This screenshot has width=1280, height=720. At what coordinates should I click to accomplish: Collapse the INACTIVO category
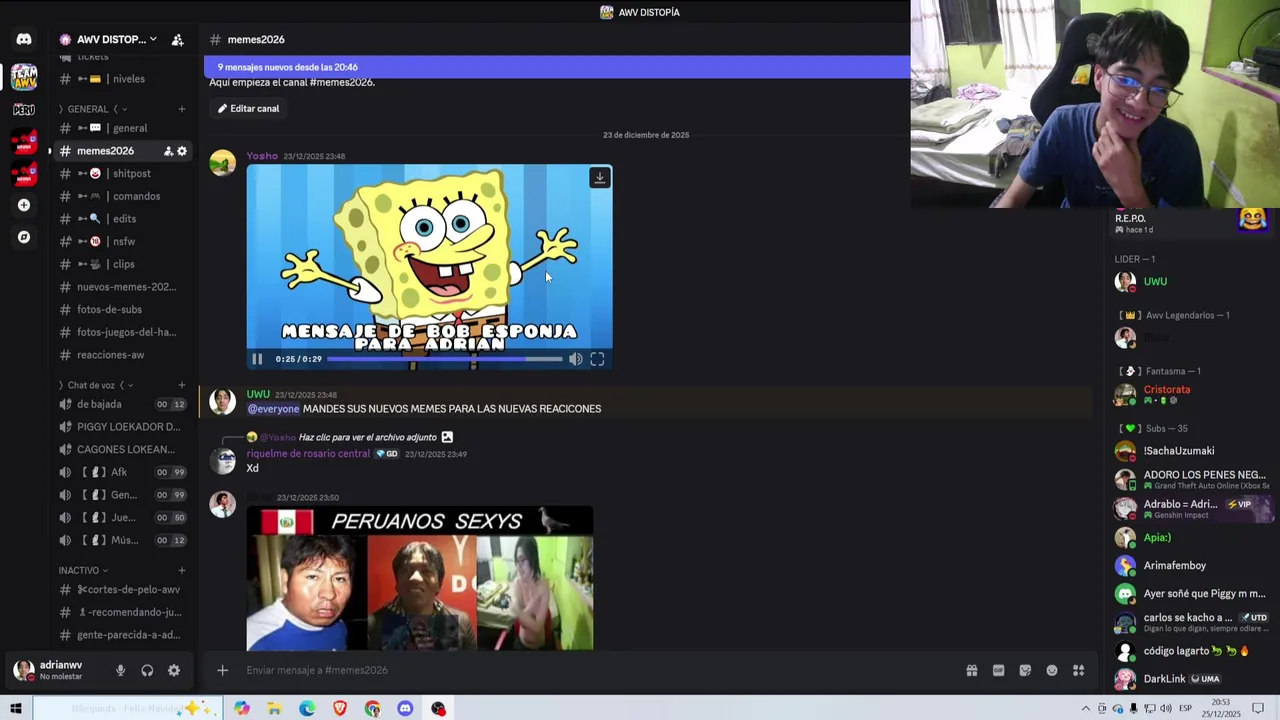pyautogui.click(x=83, y=570)
